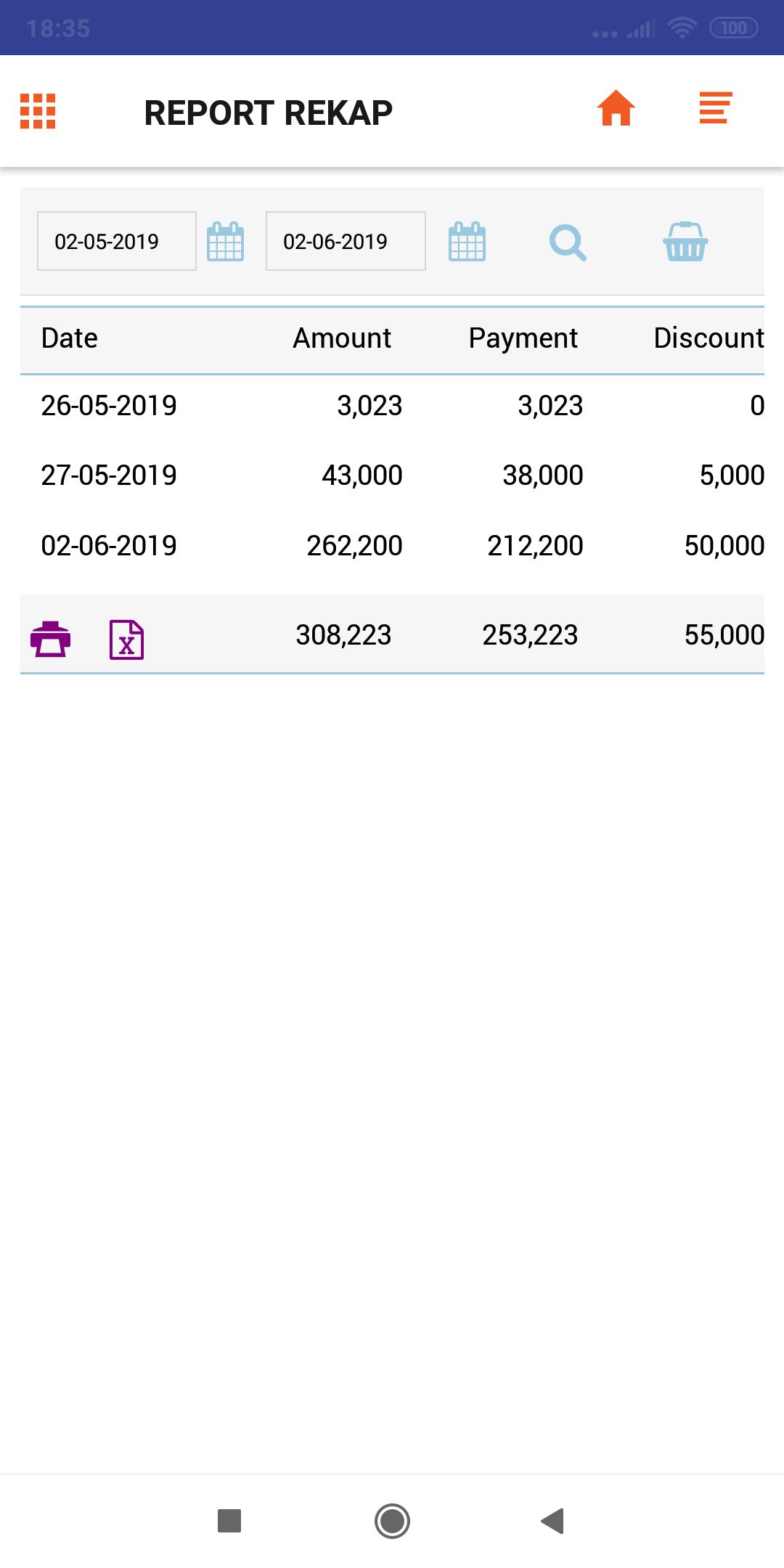Edit the end date field 02-06-2019
The width and height of the screenshot is (784, 1568).
coord(345,242)
